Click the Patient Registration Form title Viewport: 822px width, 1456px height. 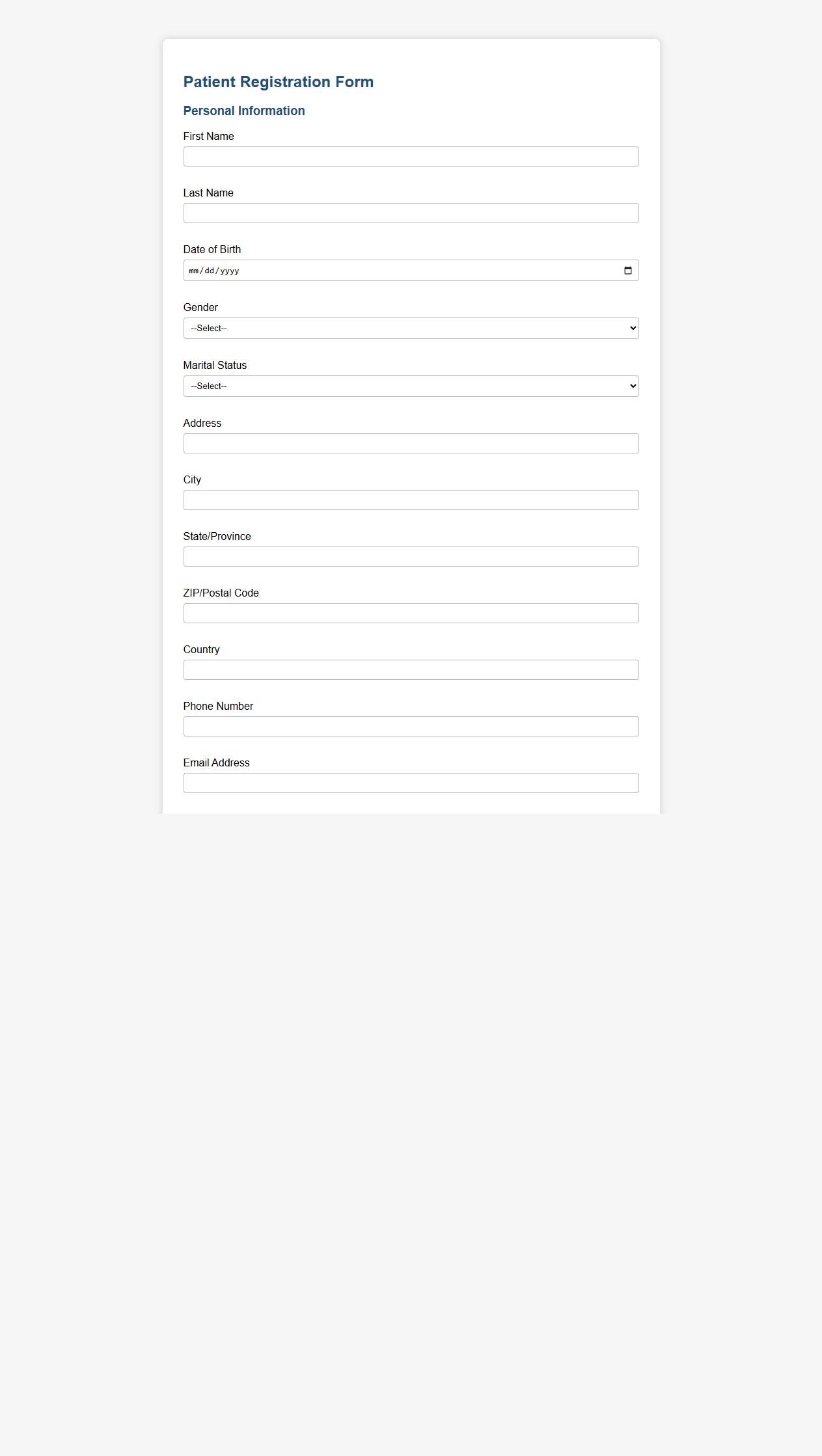pyautogui.click(x=279, y=82)
